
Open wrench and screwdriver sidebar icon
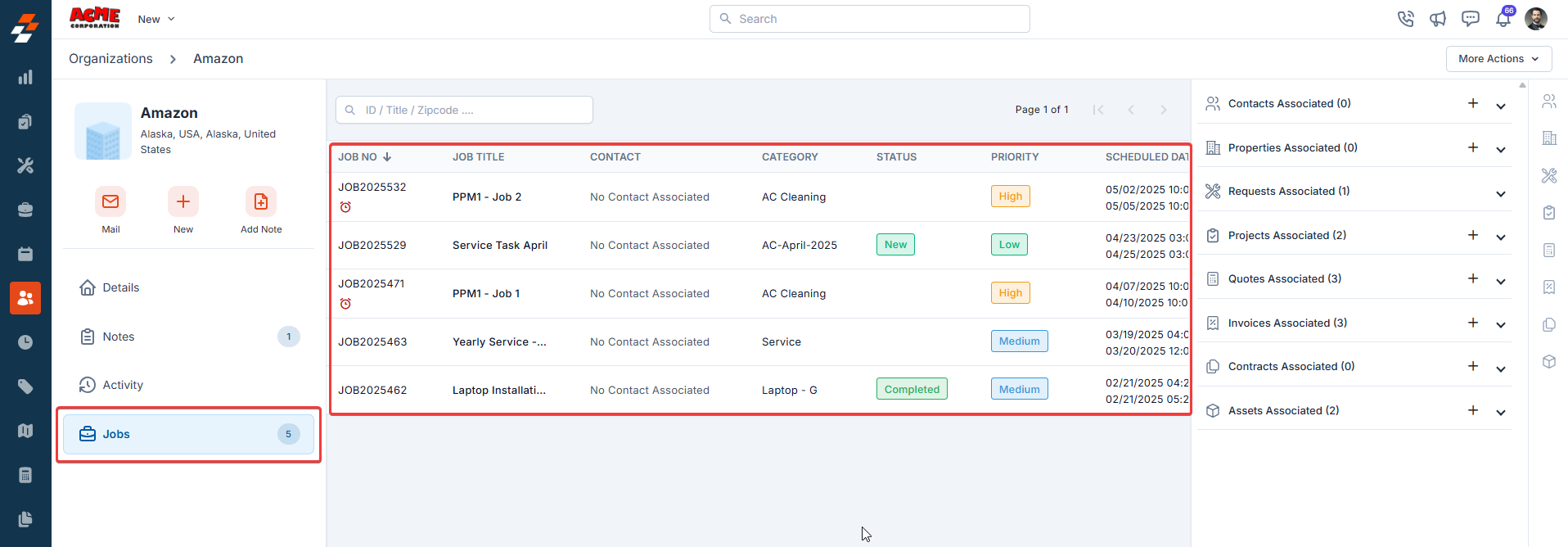25,165
